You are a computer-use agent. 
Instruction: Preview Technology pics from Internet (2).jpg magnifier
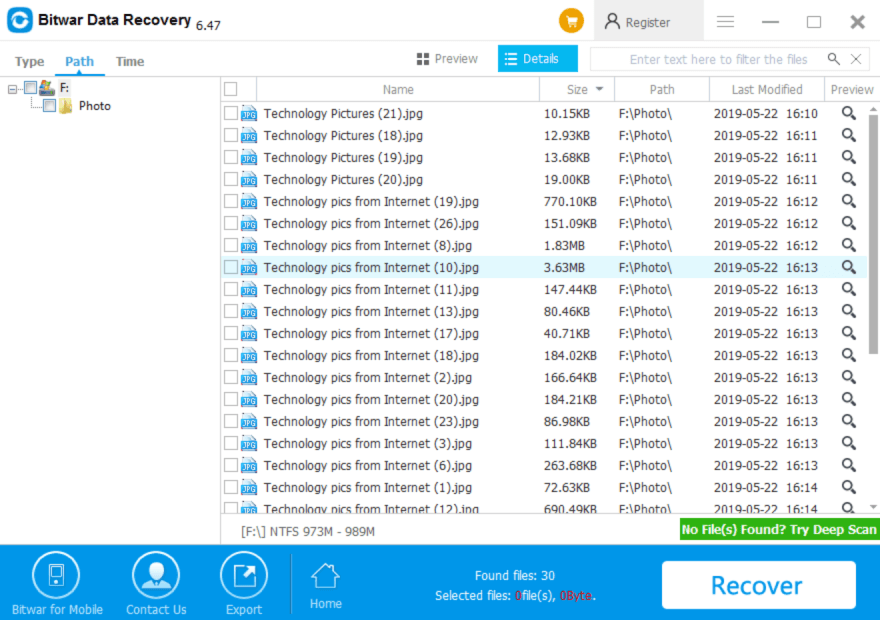849,377
